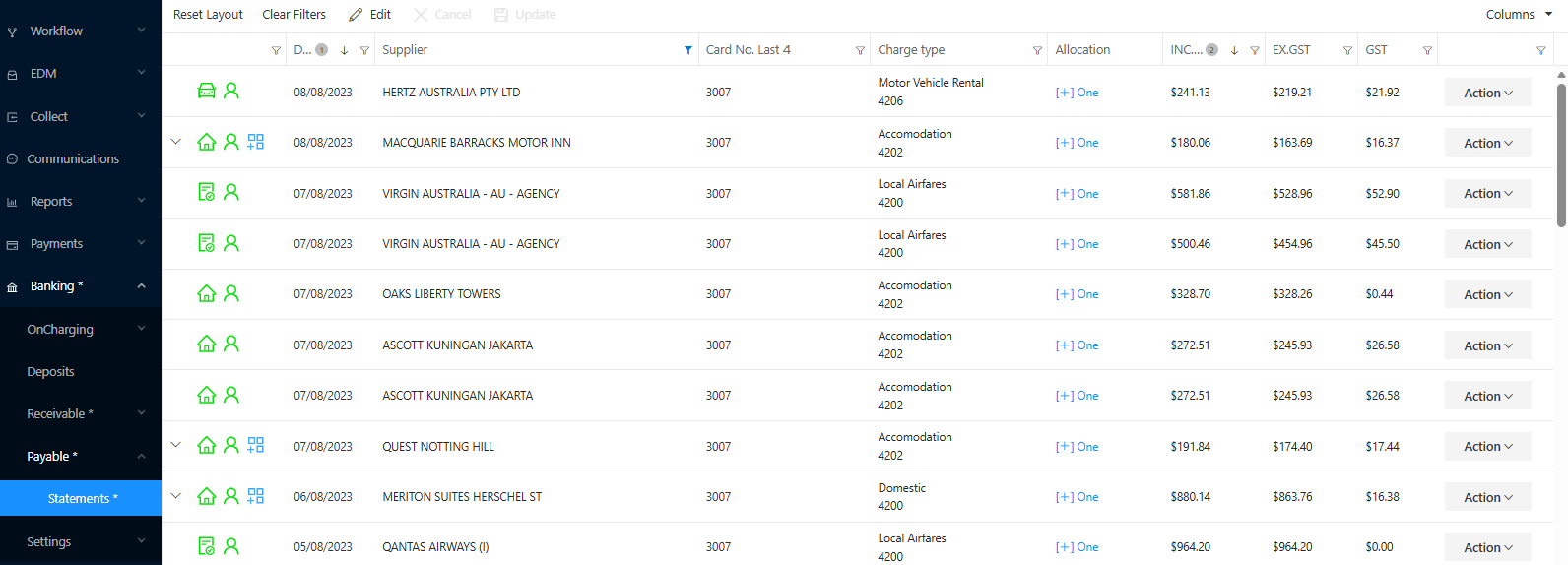Click the [+] One allocation link for Quest Notting Hill
The image size is (1568, 565).
1077,447
